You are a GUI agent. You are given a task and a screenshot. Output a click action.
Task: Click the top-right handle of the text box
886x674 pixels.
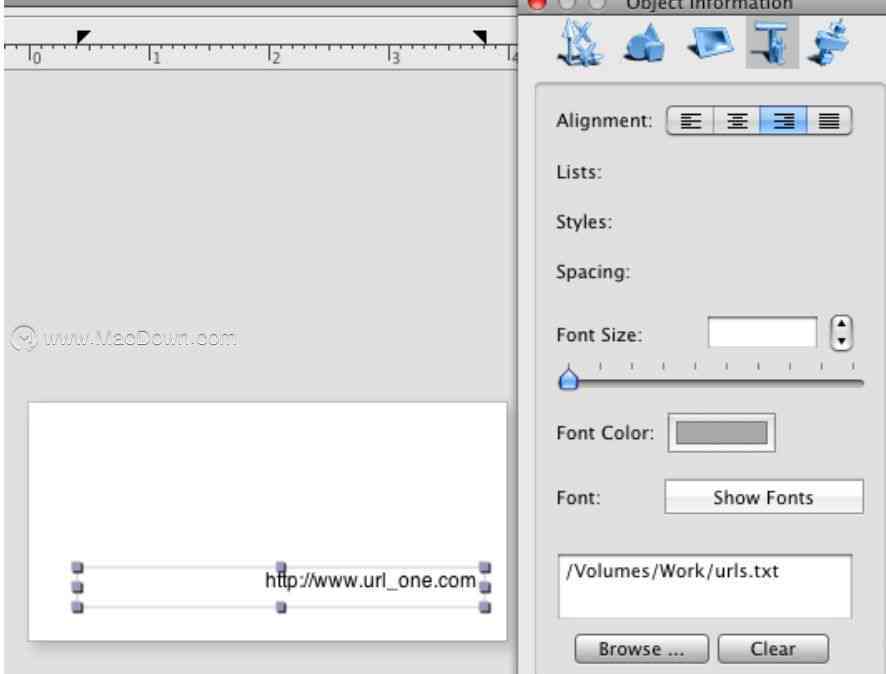pos(485,567)
